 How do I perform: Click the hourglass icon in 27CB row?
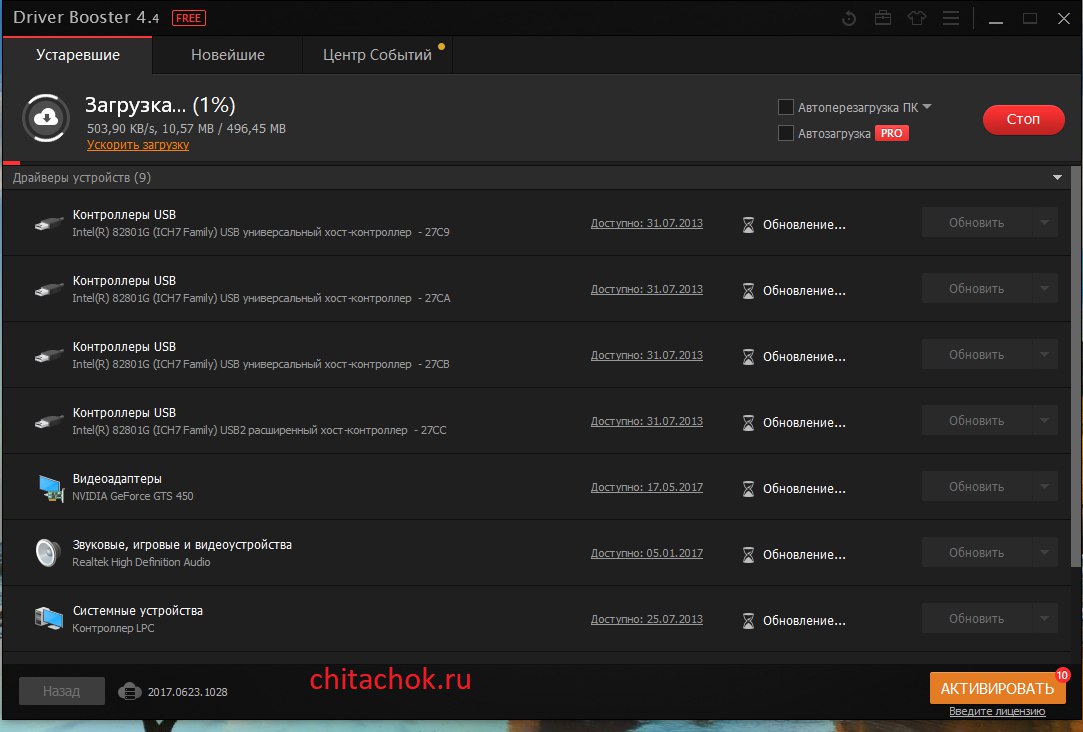pos(748,356)
